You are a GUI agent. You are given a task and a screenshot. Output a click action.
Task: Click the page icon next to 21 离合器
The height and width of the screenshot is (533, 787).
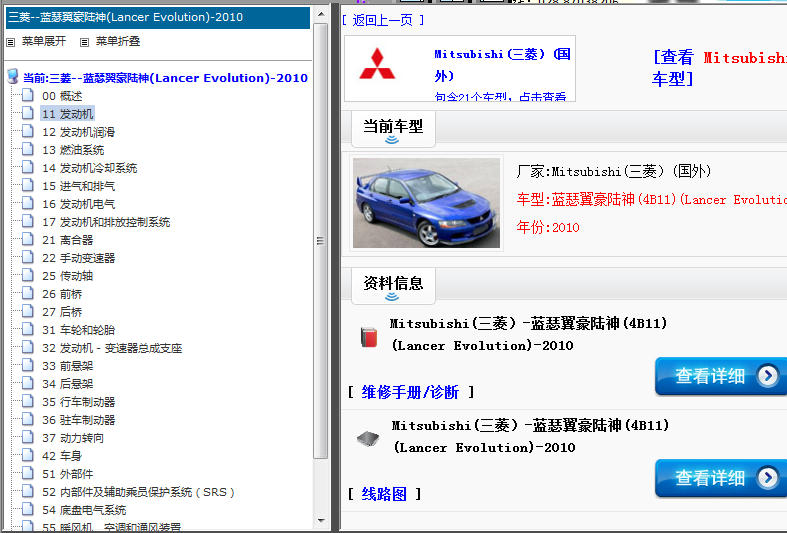tap(28, 240)
